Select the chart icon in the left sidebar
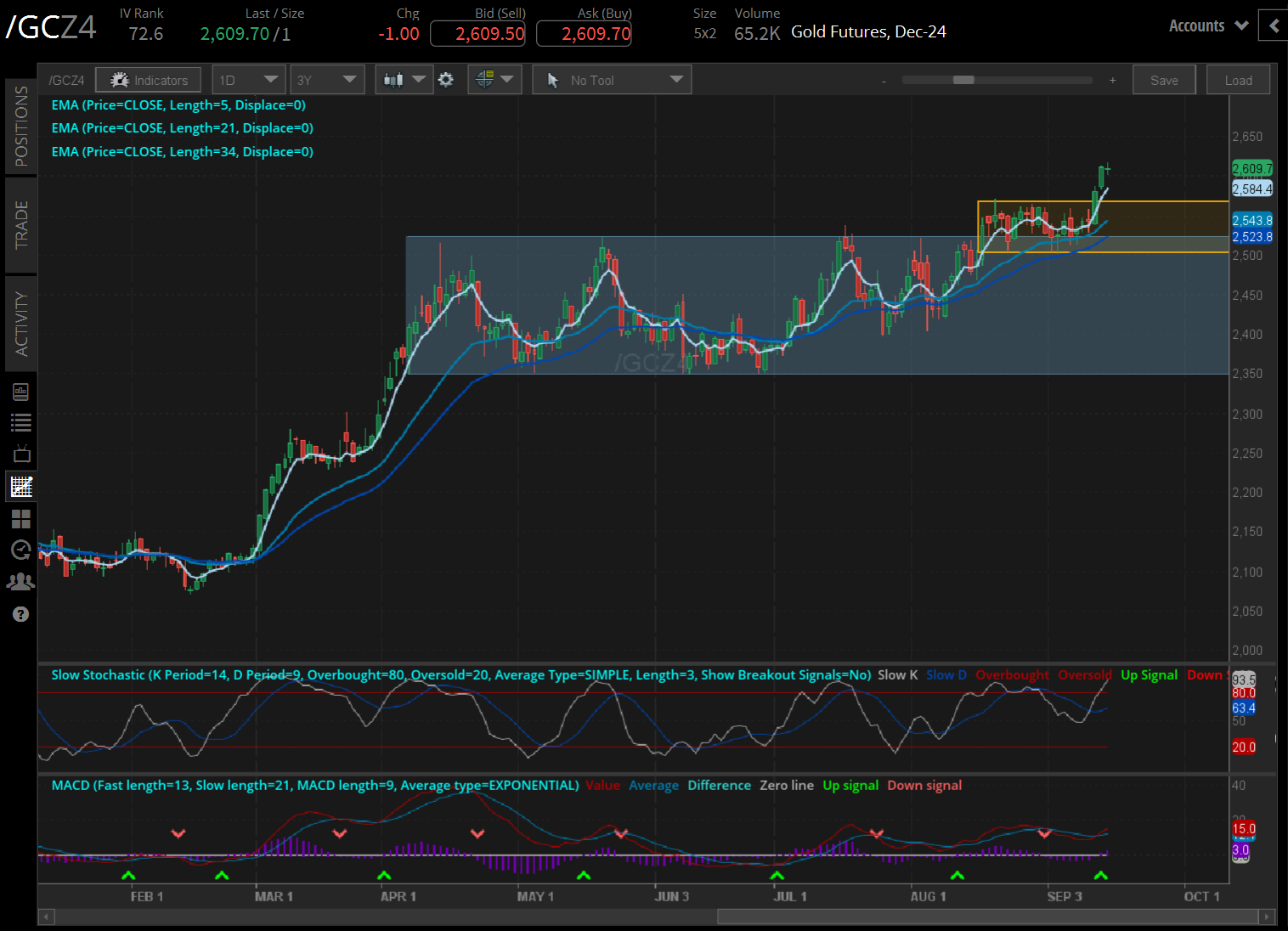The width and height of the screenshot is (1288, 931). (21, 486)
